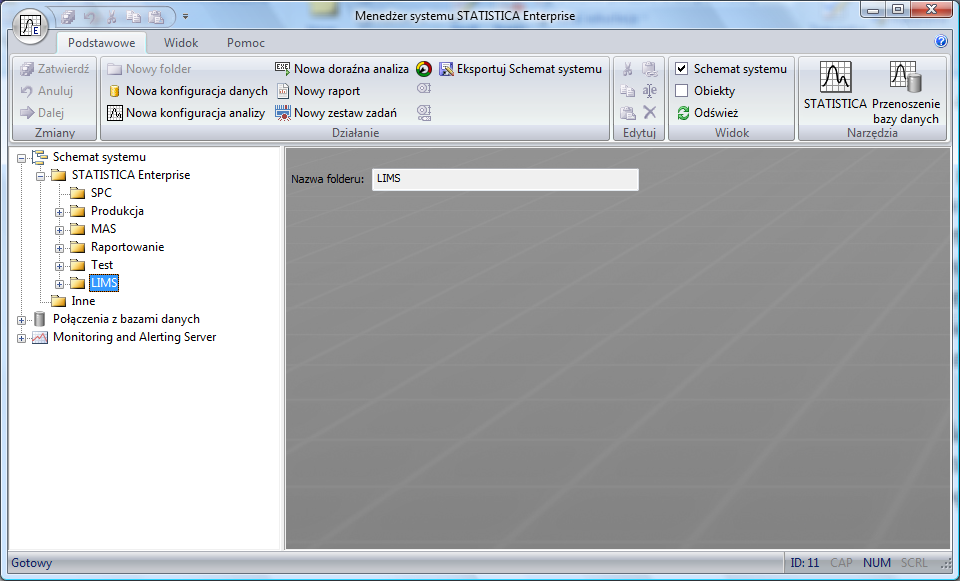Click save-all icon in quick access toolbar
This screenshot has width=960, height=581.
pos(68,17)
